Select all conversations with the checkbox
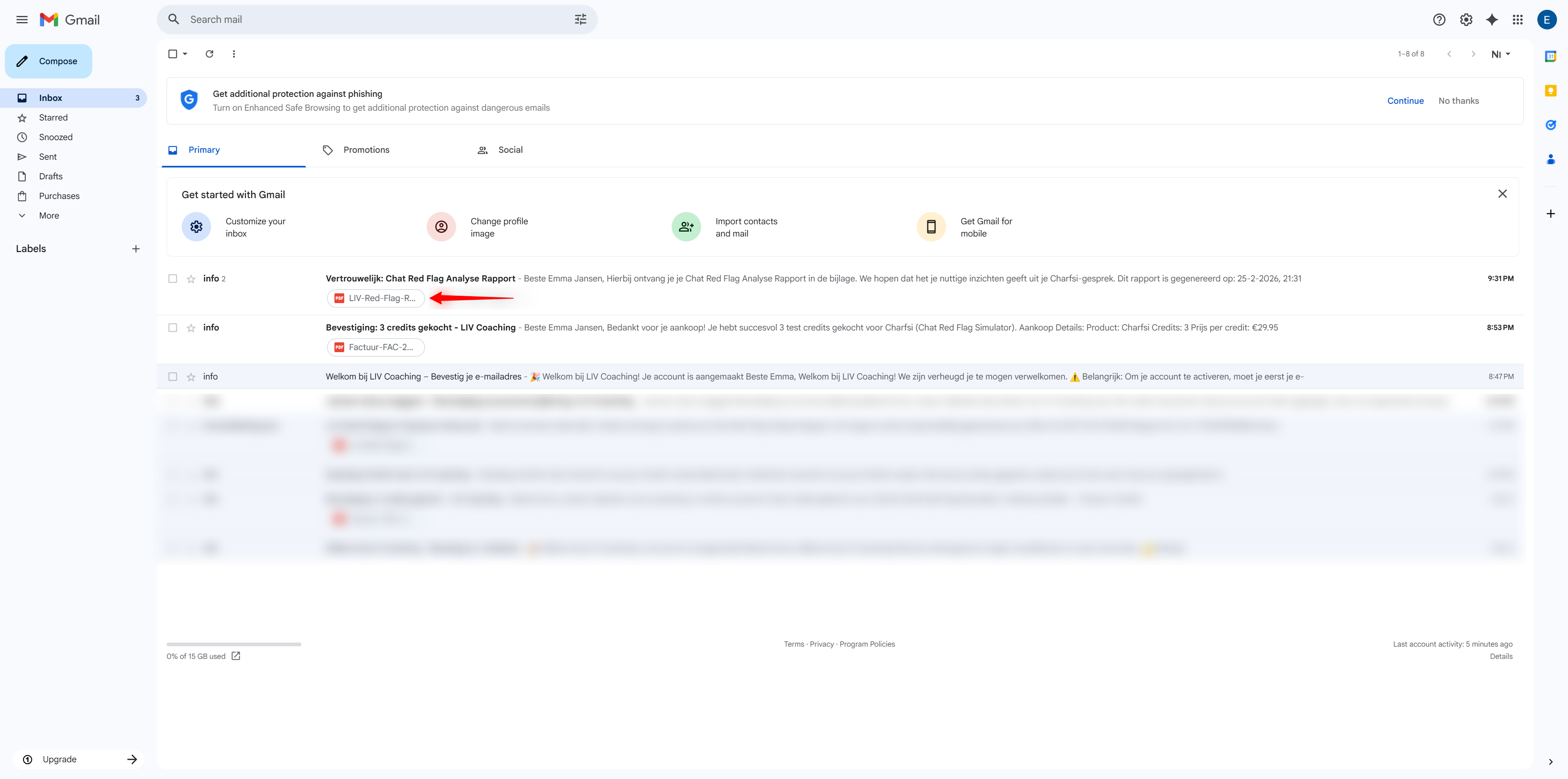 [x=172, y=54]
